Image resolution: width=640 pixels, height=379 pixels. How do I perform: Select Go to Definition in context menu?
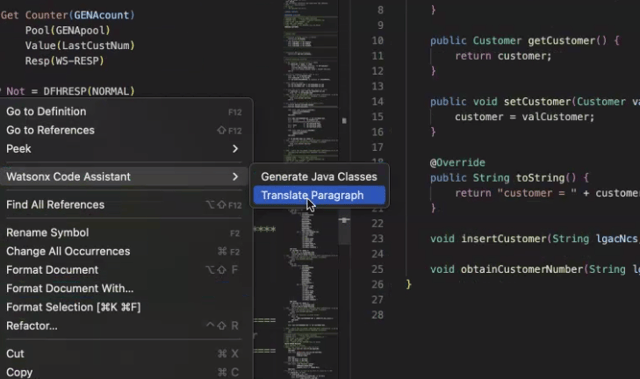pyautogui.click(x=124, y=111)
